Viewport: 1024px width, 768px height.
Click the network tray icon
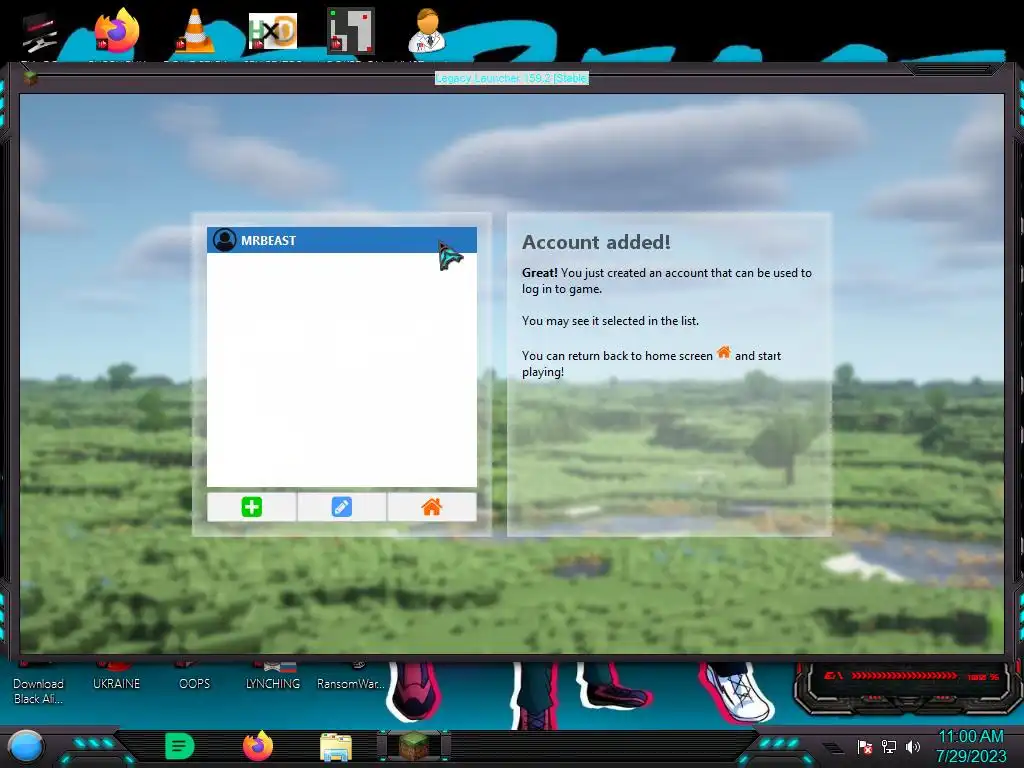889,747
